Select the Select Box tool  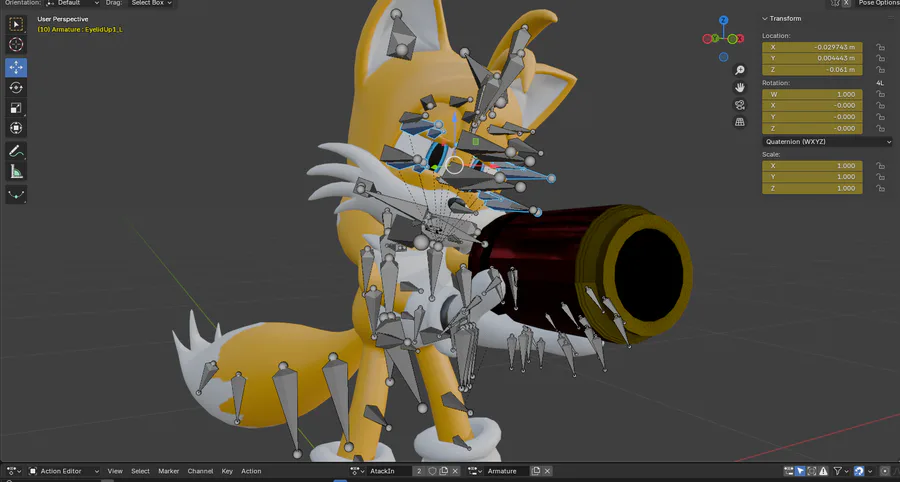16,24
